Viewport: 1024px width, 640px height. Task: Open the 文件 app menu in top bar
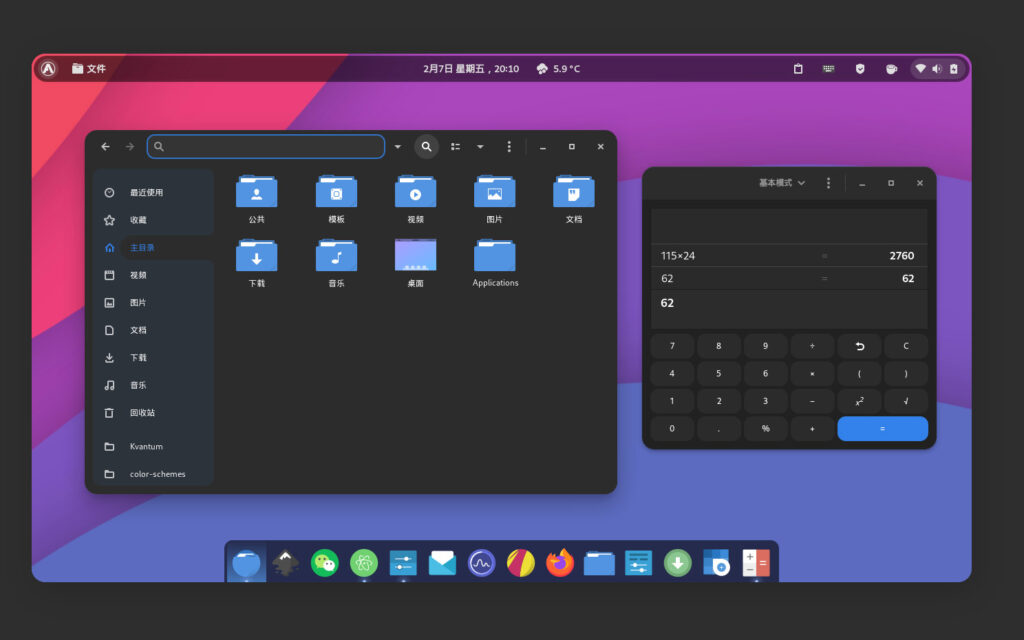[89, 69]
